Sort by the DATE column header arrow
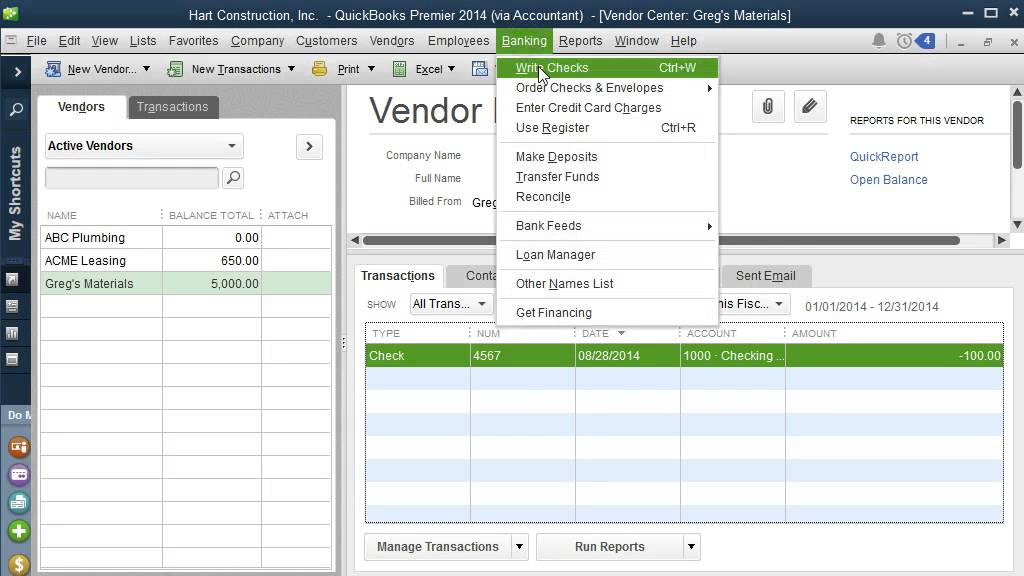Image resolution: width=1024 pixels, height=576 pixels. [x=621, y=333]
